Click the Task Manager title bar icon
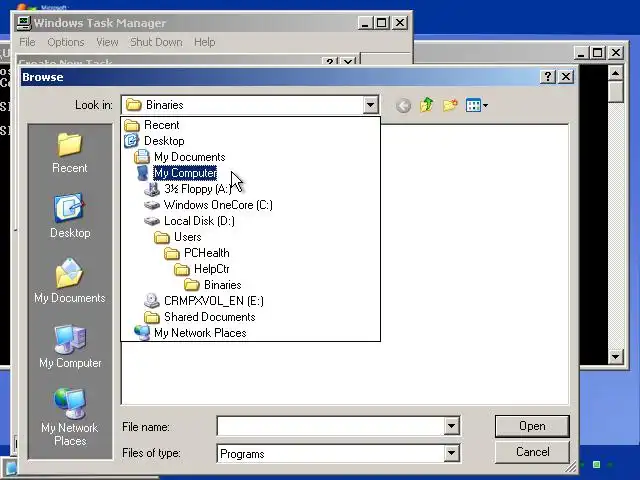The height and width of the screenshot is (480, 640). click(24, 23)
